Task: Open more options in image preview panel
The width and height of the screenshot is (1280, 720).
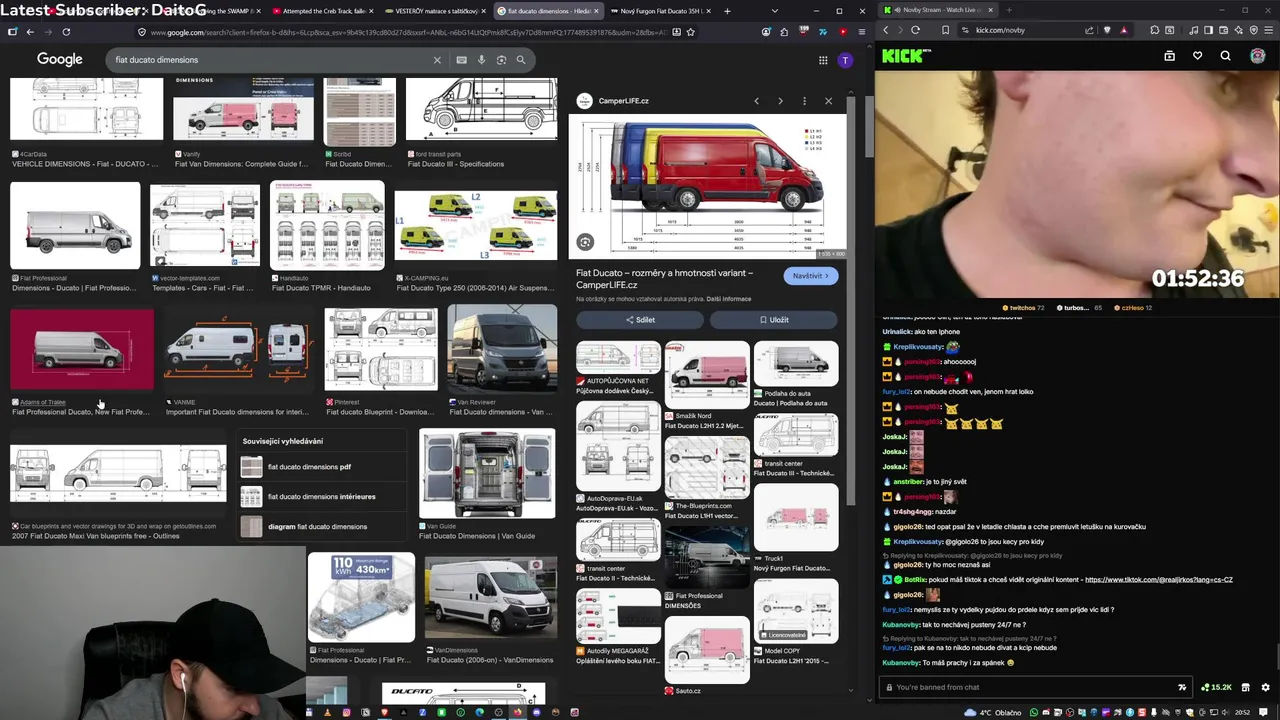Action: pyautogui.click(x=806, y=101)
